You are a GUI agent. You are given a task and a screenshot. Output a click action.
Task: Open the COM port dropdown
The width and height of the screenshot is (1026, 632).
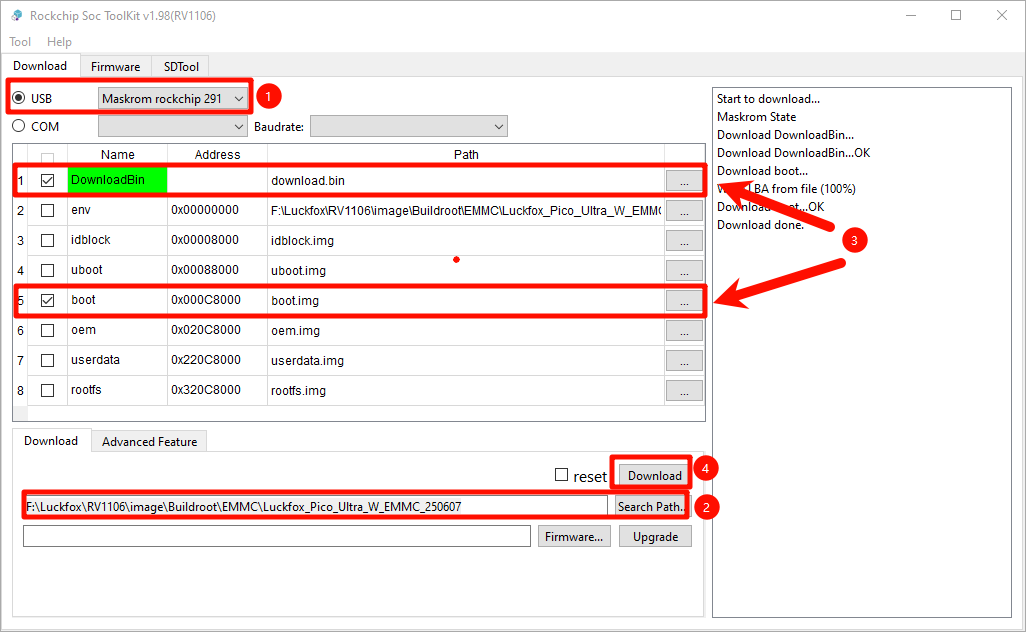[x=172, y=126]
